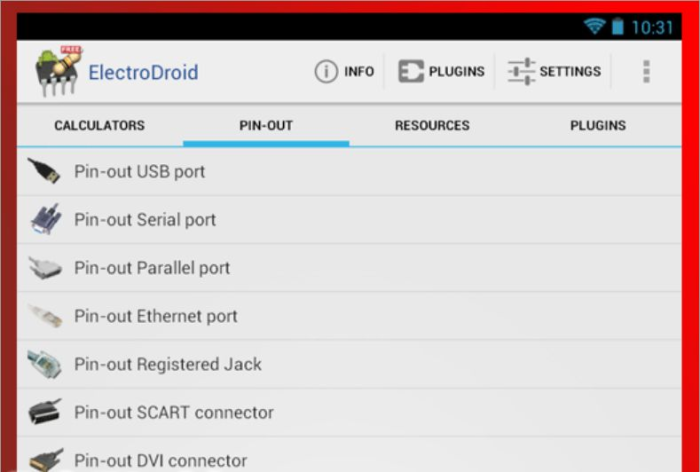
Task: Select the SCART connector icon
Action: tap(45, 412)
